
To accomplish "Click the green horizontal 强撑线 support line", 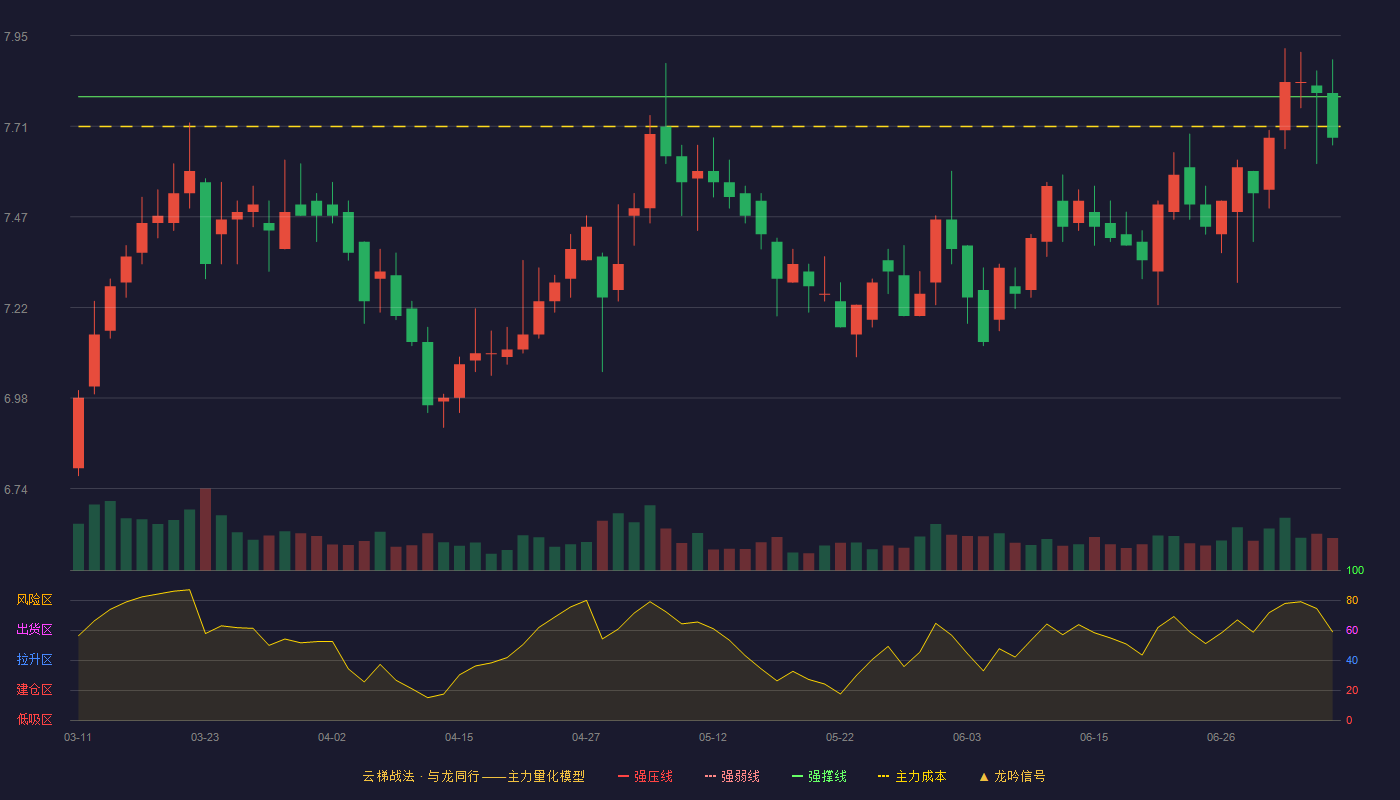I will tap(709, 97).
